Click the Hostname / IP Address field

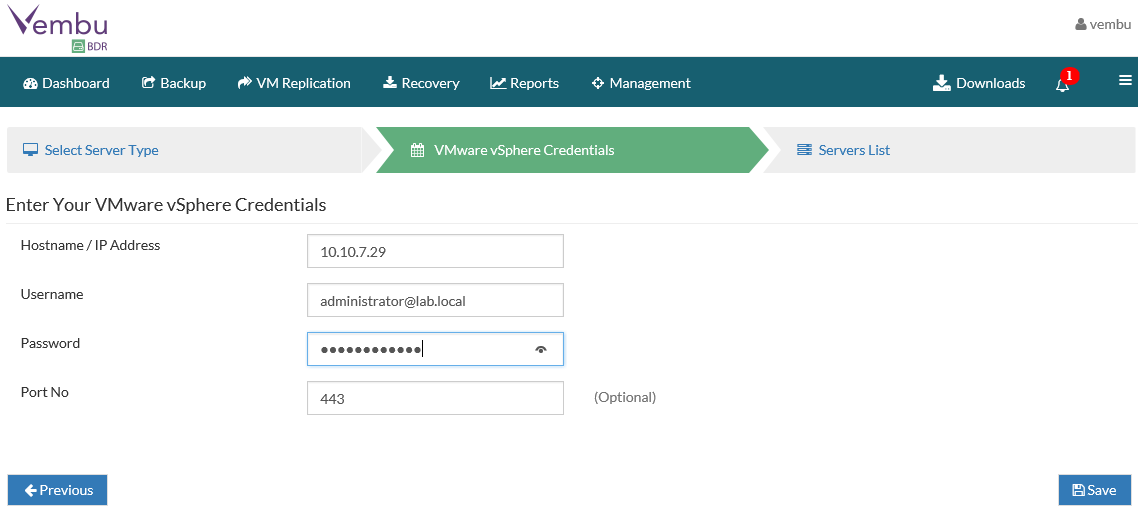(435, 251)
